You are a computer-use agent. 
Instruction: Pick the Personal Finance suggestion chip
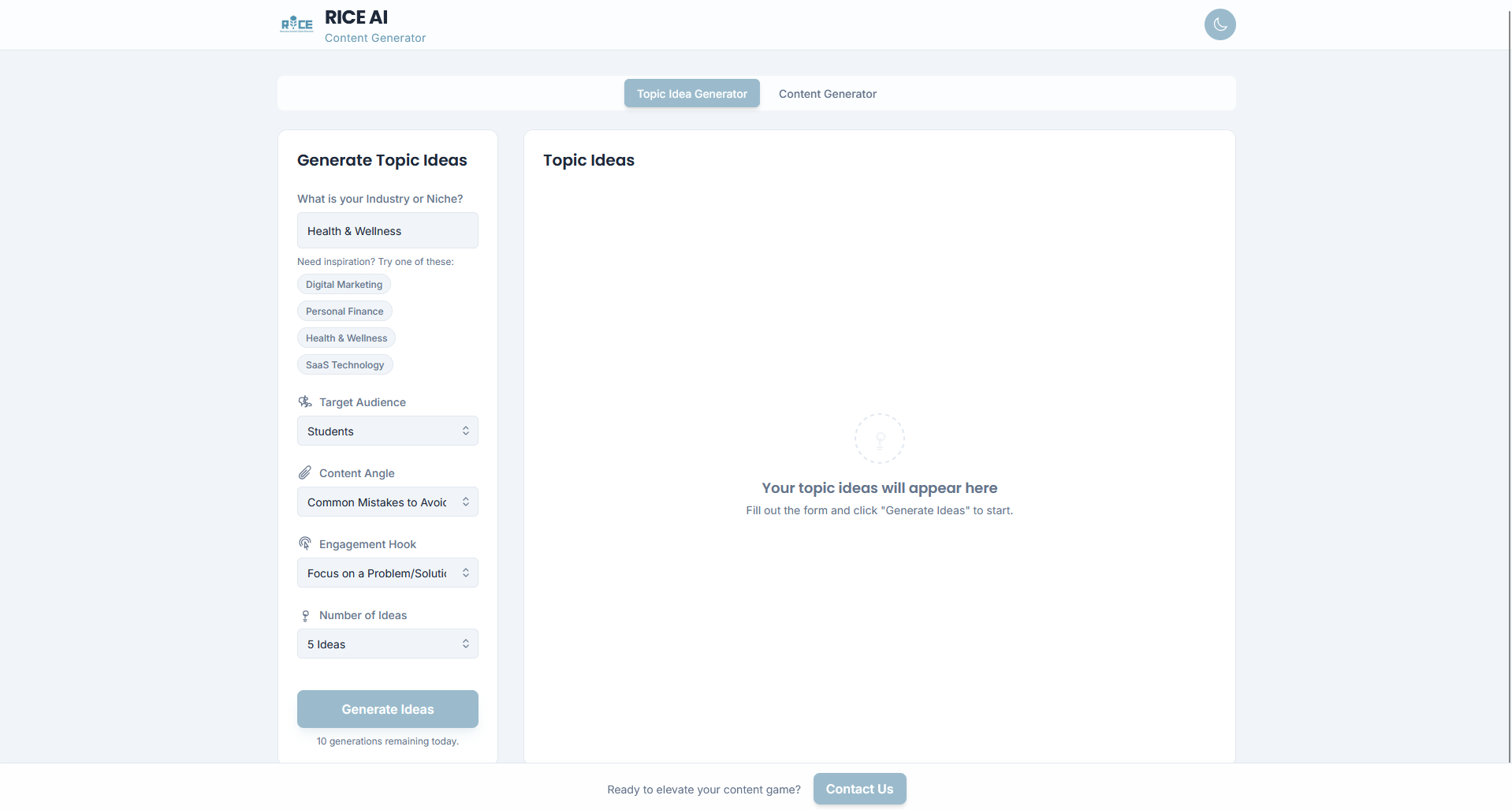(x=344, y=312)
